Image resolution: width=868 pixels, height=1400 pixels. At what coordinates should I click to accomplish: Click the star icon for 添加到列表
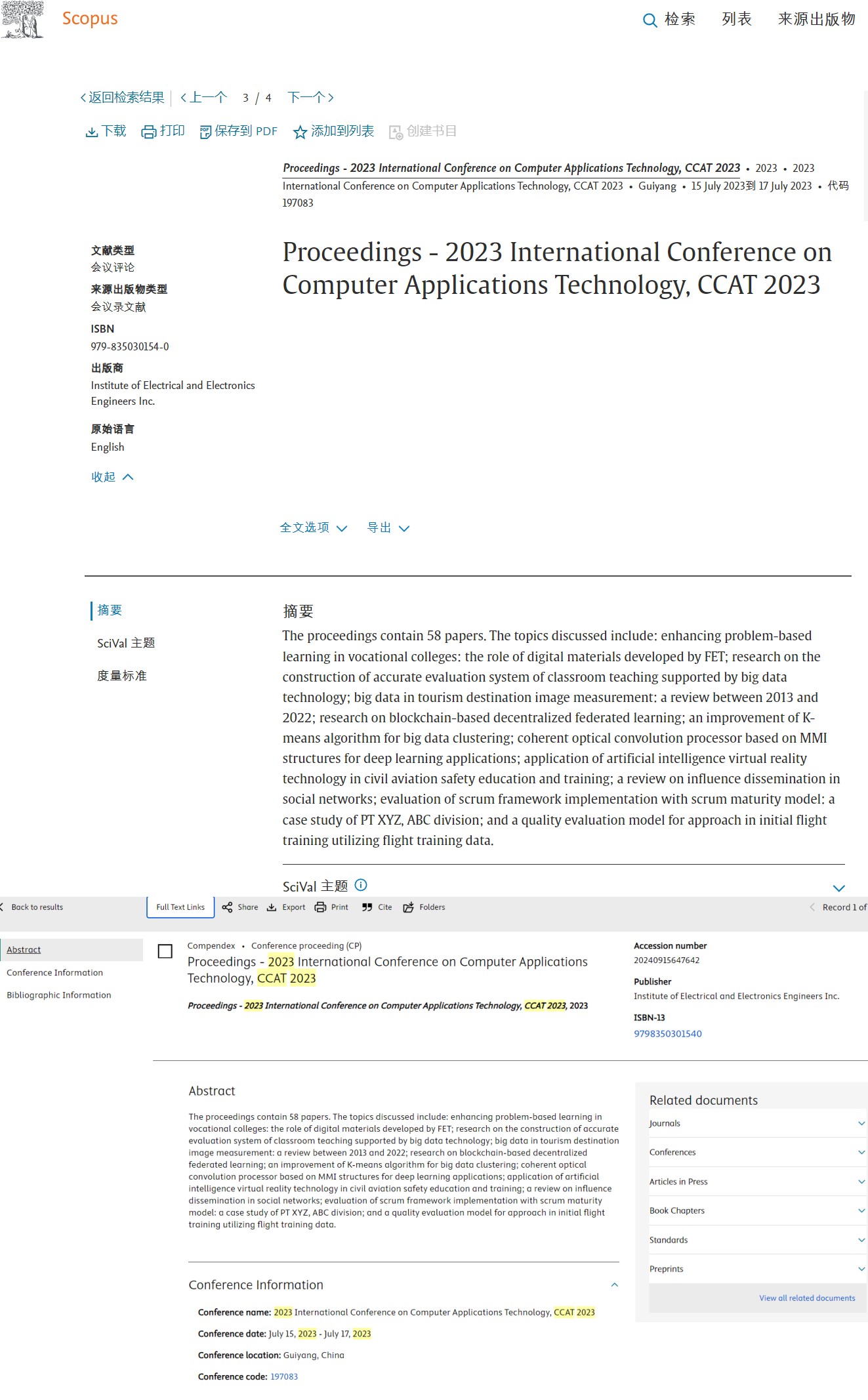[x=300, y=133]
